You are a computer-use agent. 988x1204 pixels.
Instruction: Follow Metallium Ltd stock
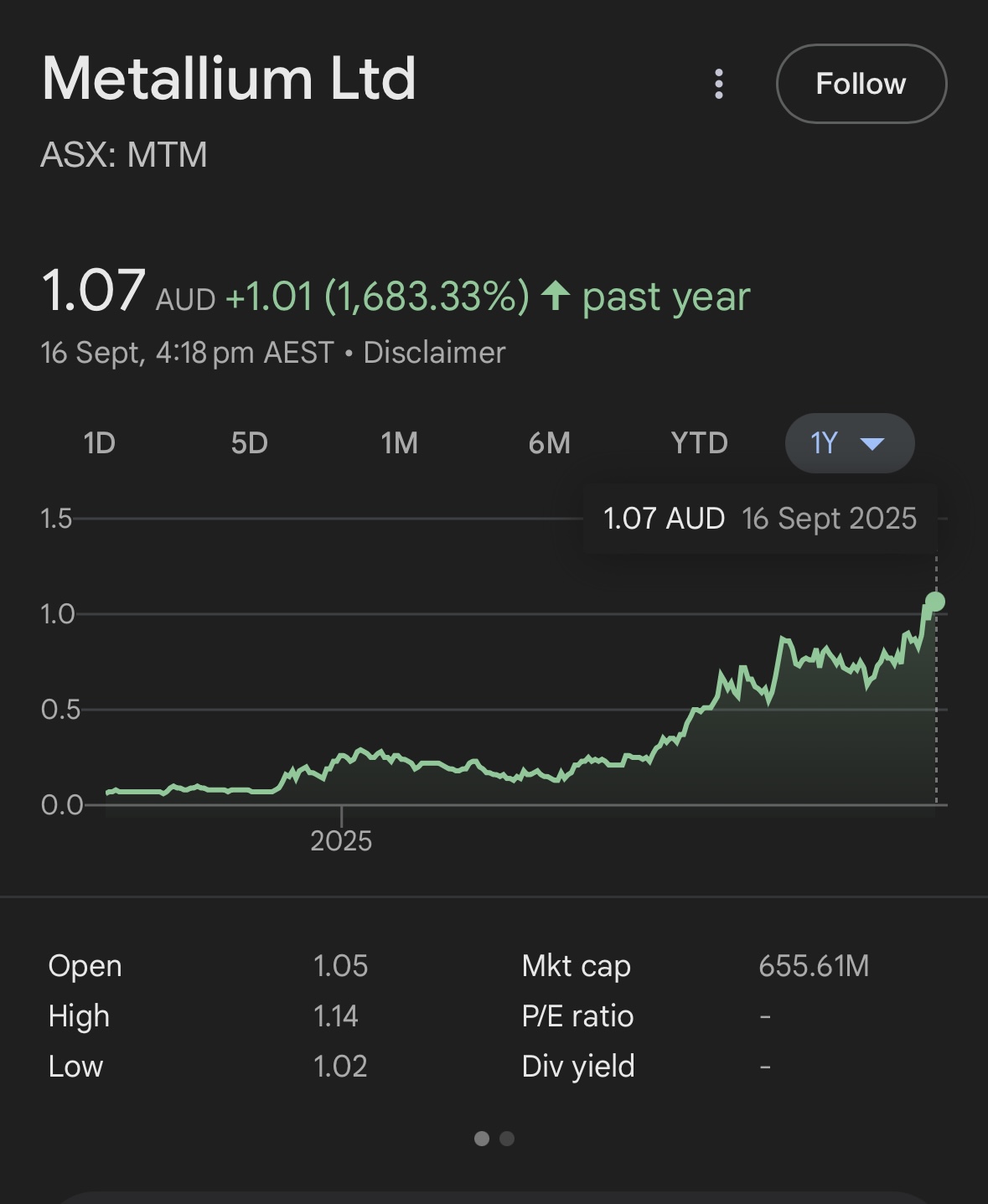[x=861, y=84]
